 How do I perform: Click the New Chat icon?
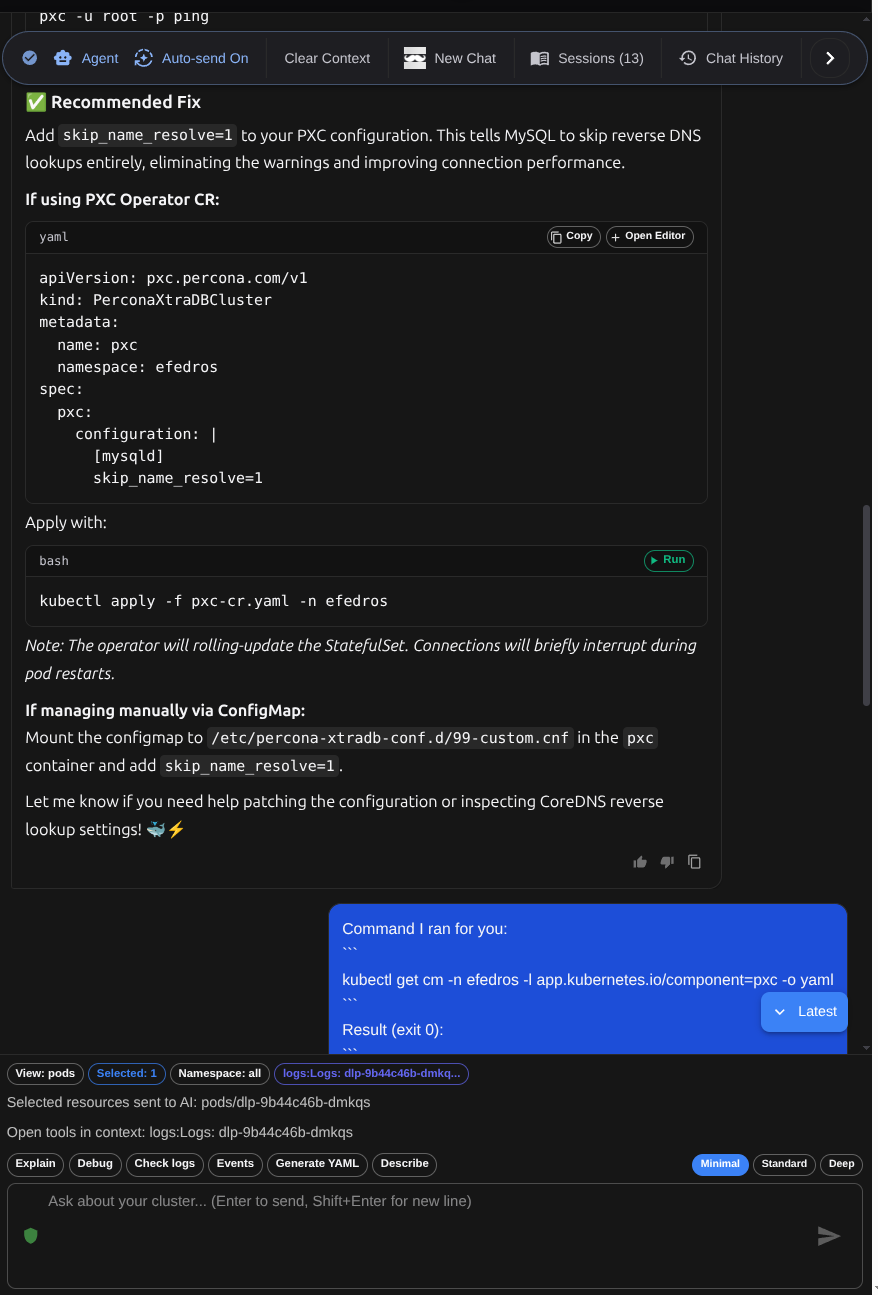(415, 58)
